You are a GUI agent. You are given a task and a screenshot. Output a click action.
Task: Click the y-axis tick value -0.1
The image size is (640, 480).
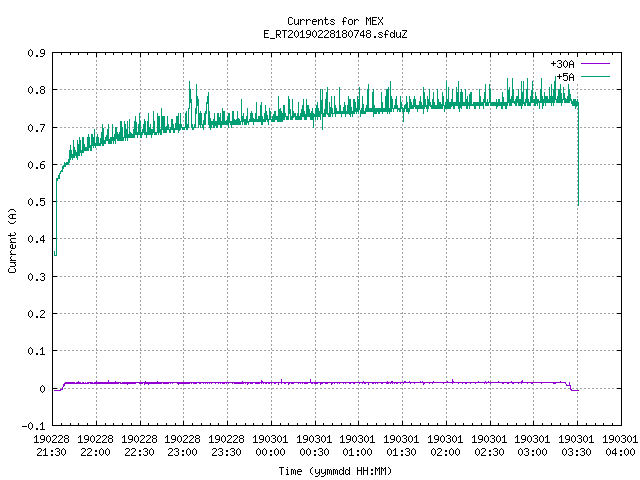tap(33, 426)
